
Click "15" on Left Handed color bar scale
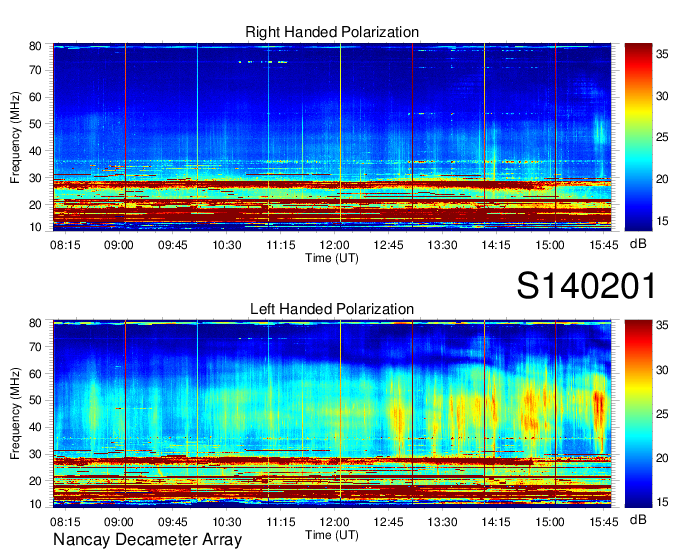click(x=662, y=502)
